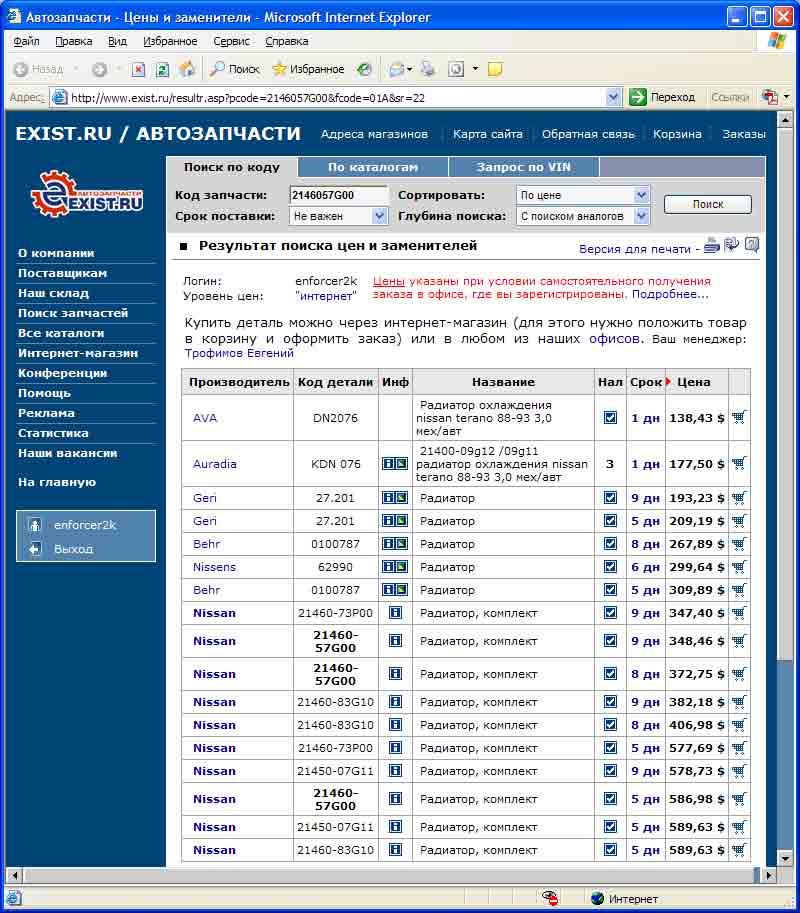Add the 347,40 $ Nissan kit to cart
Screen dimensions: 800x913
pyautogui.click(x=739, y=613)
